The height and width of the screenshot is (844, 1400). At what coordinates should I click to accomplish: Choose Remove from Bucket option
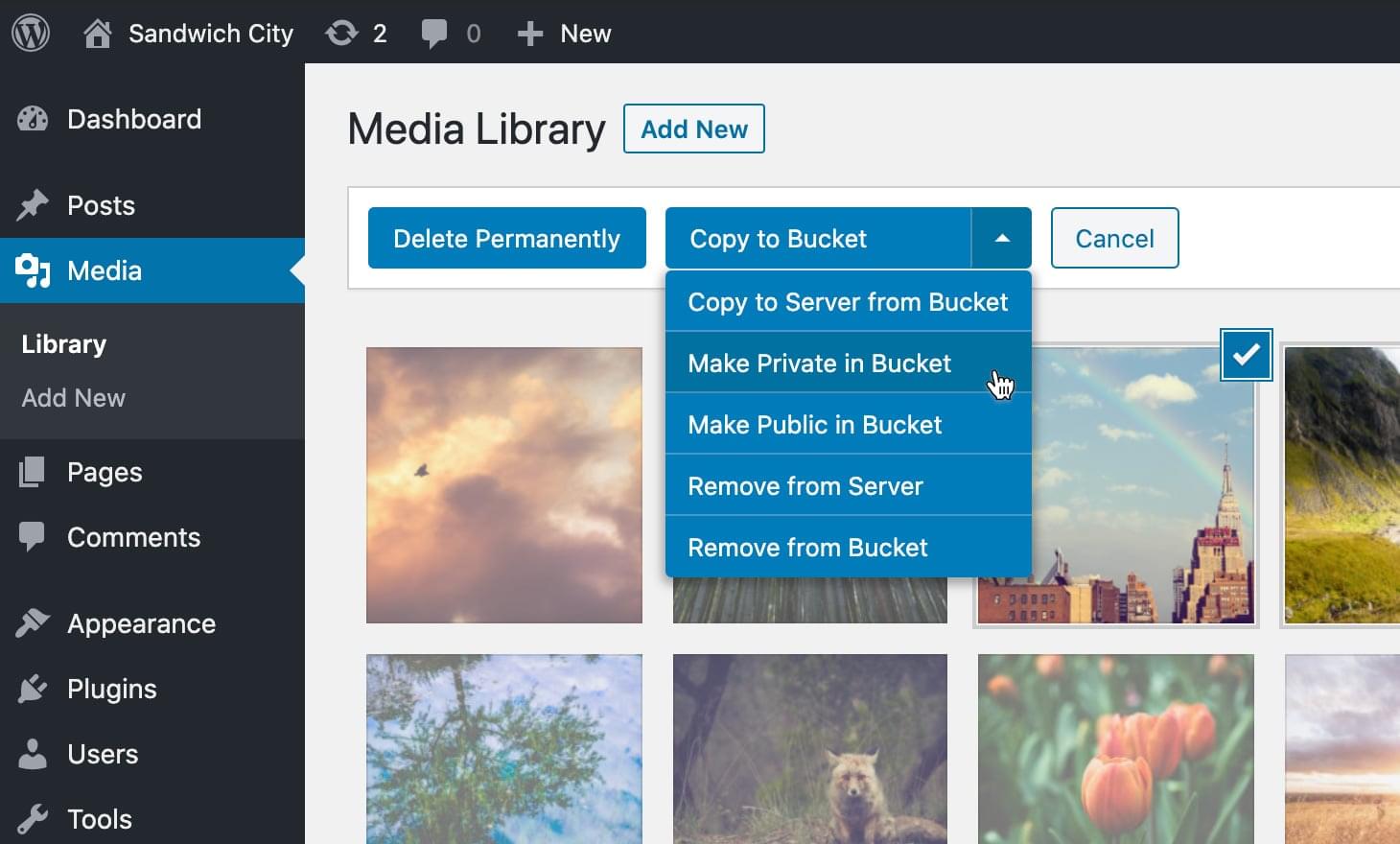click(x=807, y=548)
